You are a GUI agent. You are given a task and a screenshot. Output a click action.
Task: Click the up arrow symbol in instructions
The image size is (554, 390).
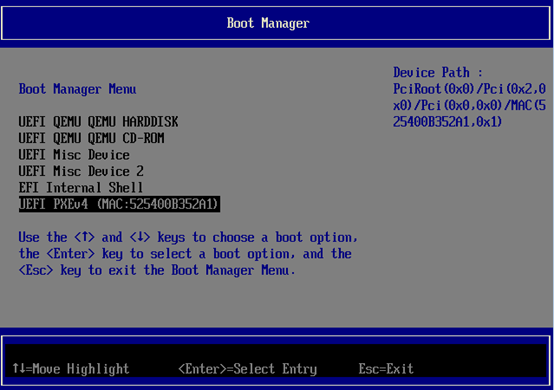[84, 237]
